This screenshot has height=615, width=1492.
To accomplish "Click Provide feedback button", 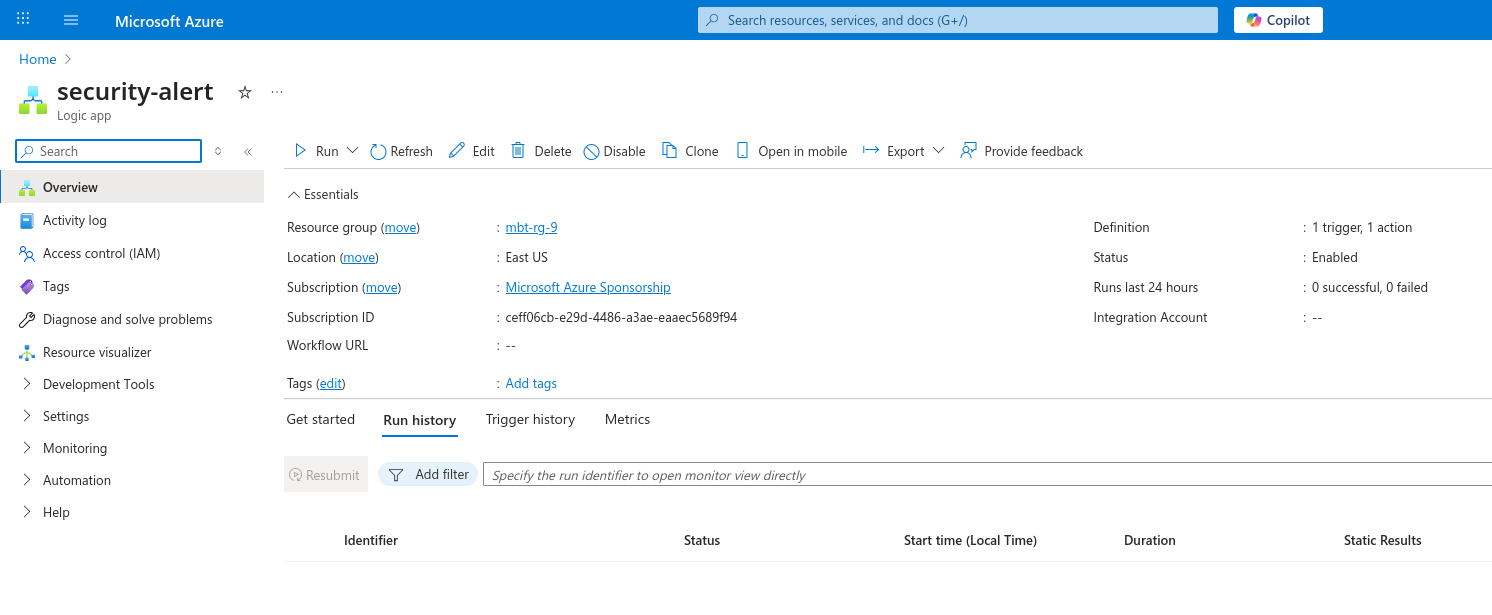I will coord(1022,151).
